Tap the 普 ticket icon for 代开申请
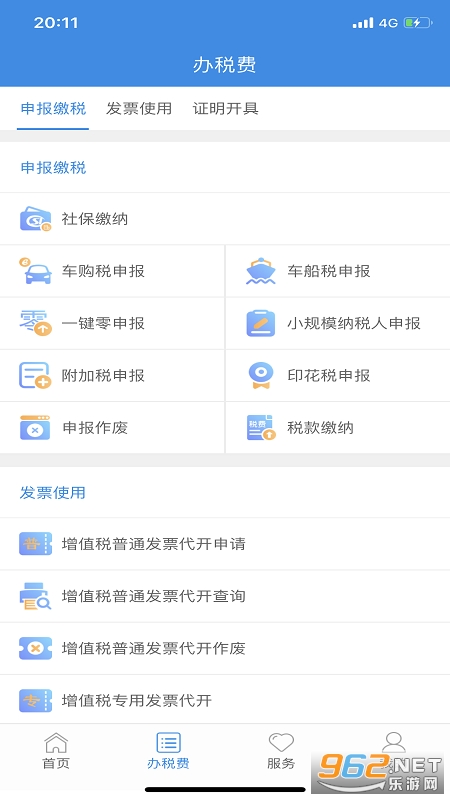Image resolution: width=450 pixels, height=800 pixels. (35, 544)
